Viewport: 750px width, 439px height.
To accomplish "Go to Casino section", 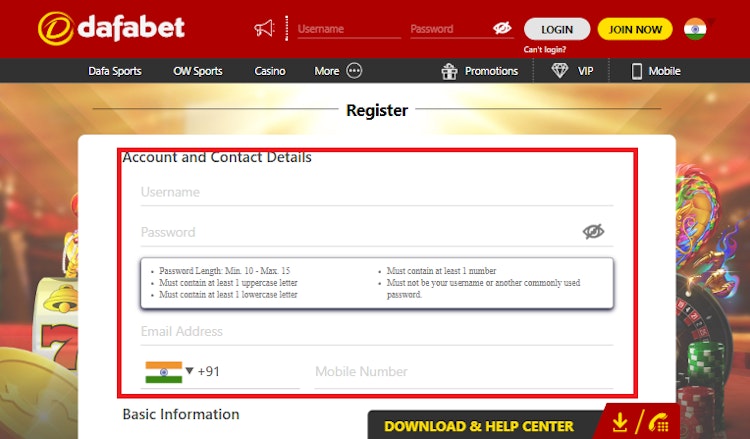I will 270,71.
